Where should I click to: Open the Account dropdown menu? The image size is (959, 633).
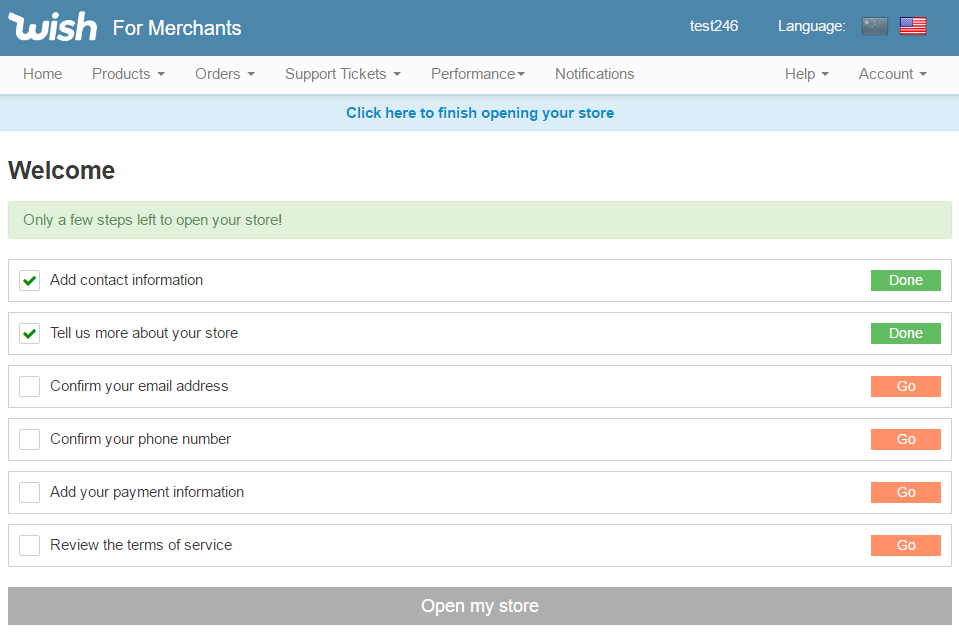pos(892,74)
